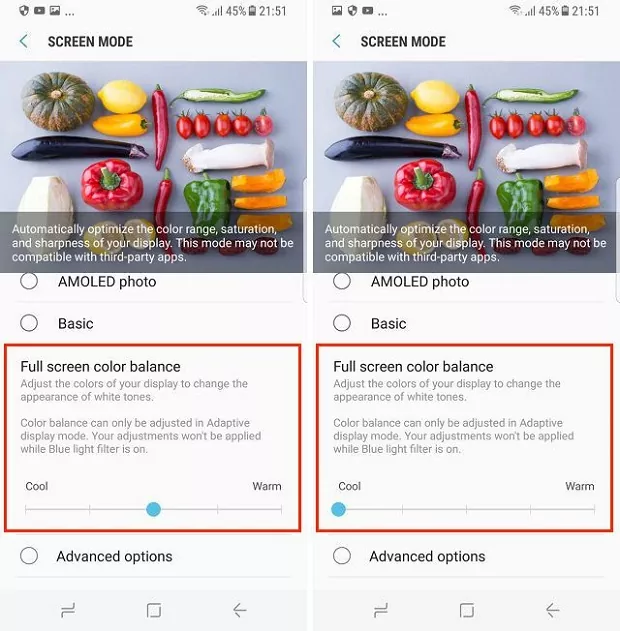
Task: Tap back key on left phone navigation bar
Action: coord(240,610)
